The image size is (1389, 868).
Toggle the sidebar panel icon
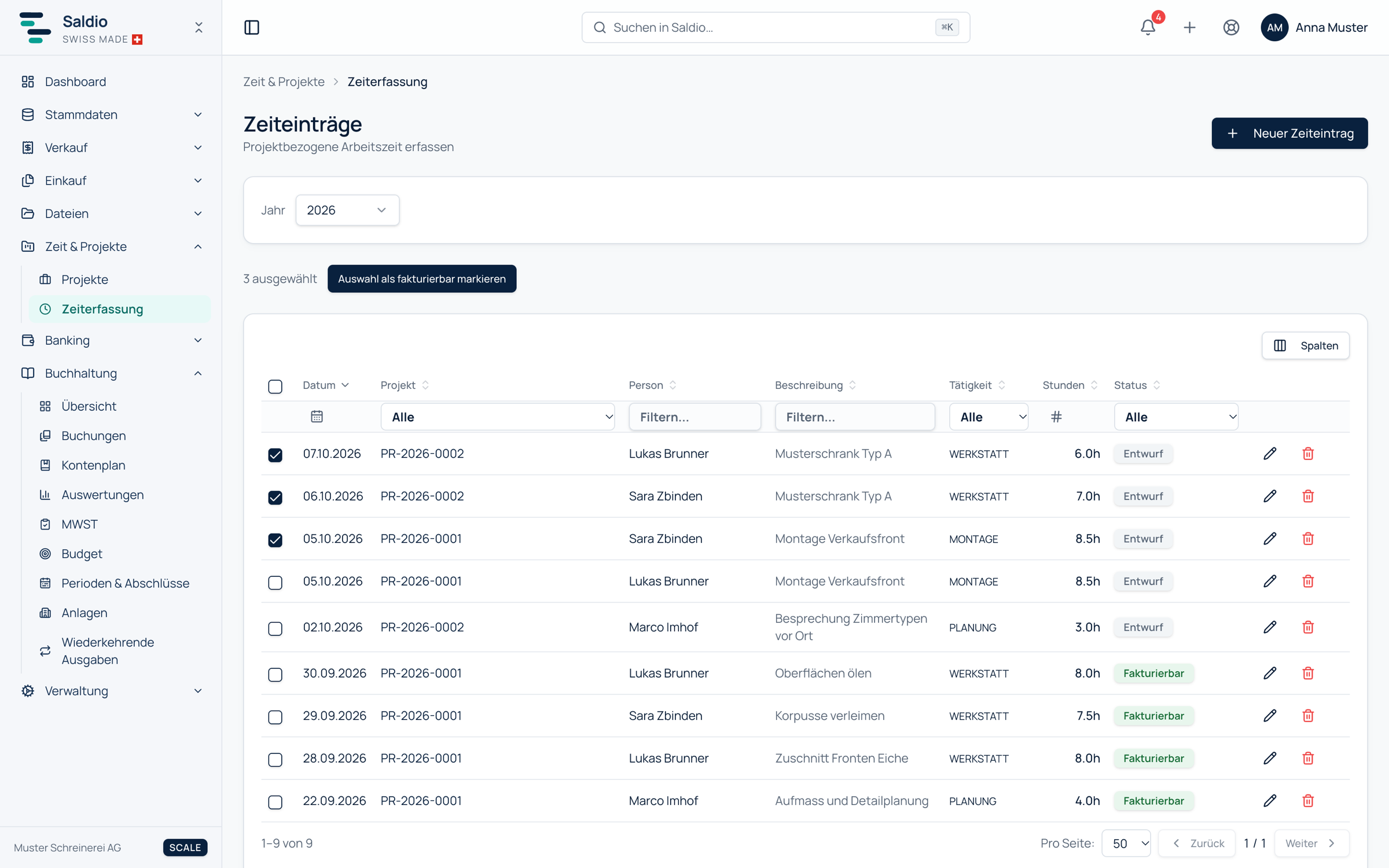pyautogui.click(x=252, y=27)
